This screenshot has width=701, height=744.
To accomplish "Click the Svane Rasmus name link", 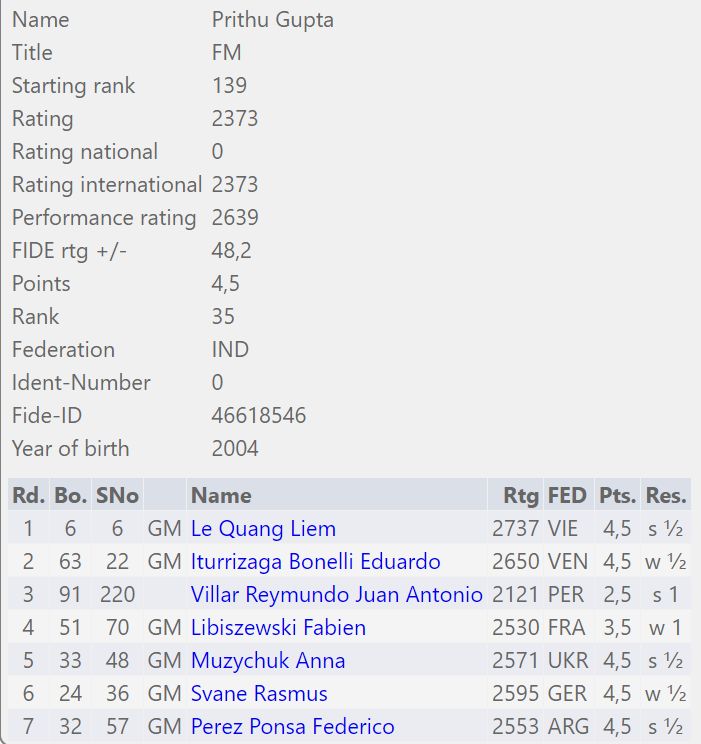I will coord(259,693).
